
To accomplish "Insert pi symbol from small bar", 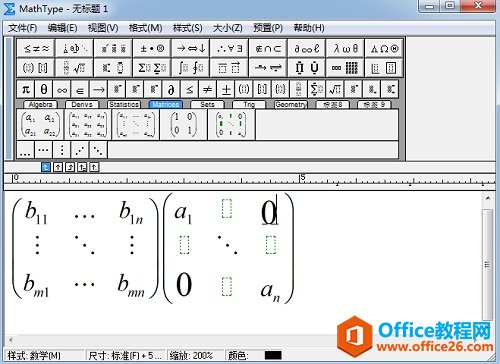I will [x=26, y=89].
